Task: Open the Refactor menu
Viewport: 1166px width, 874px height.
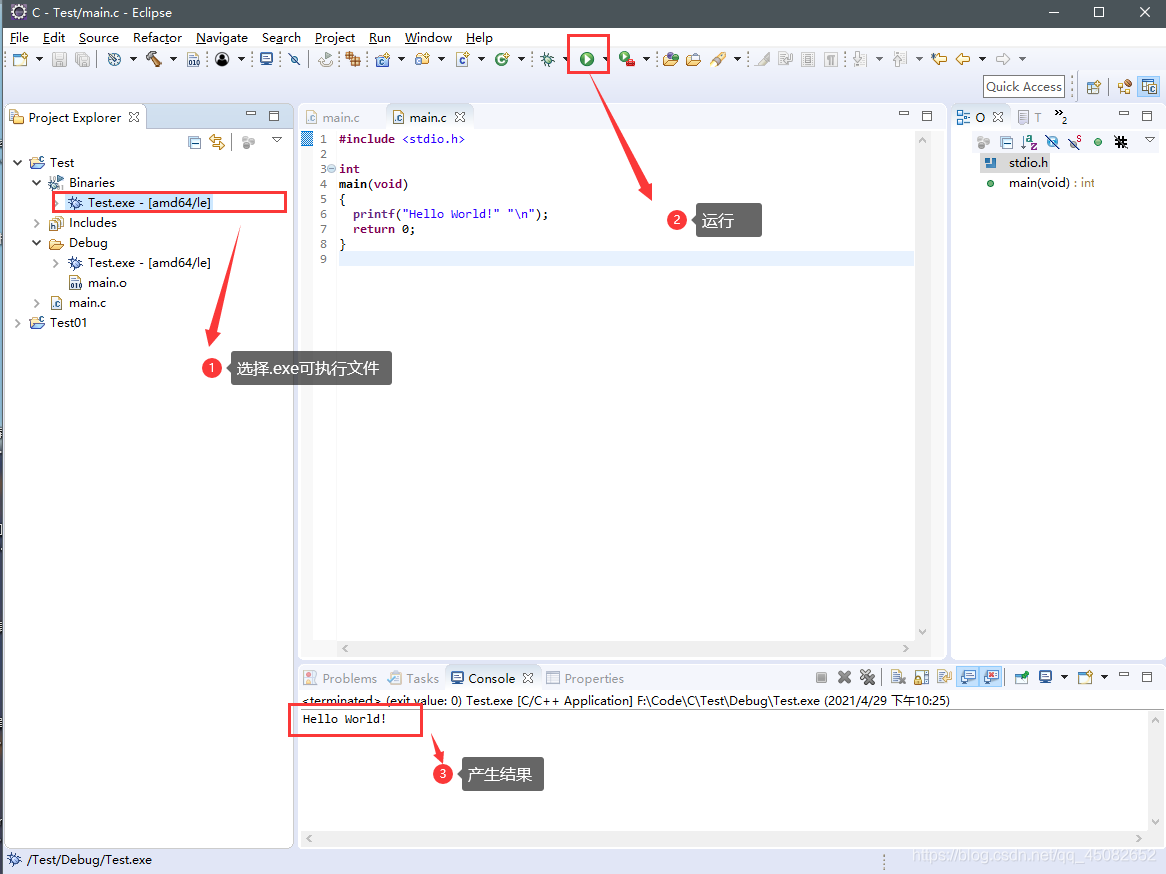Action: [x=157, y=38]
